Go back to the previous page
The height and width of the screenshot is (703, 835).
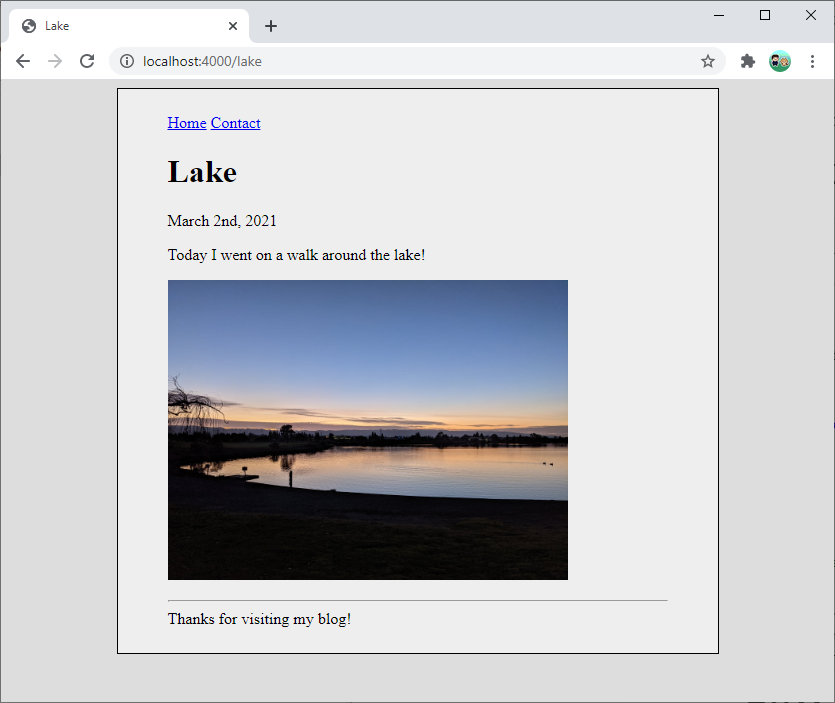(23, 61)
